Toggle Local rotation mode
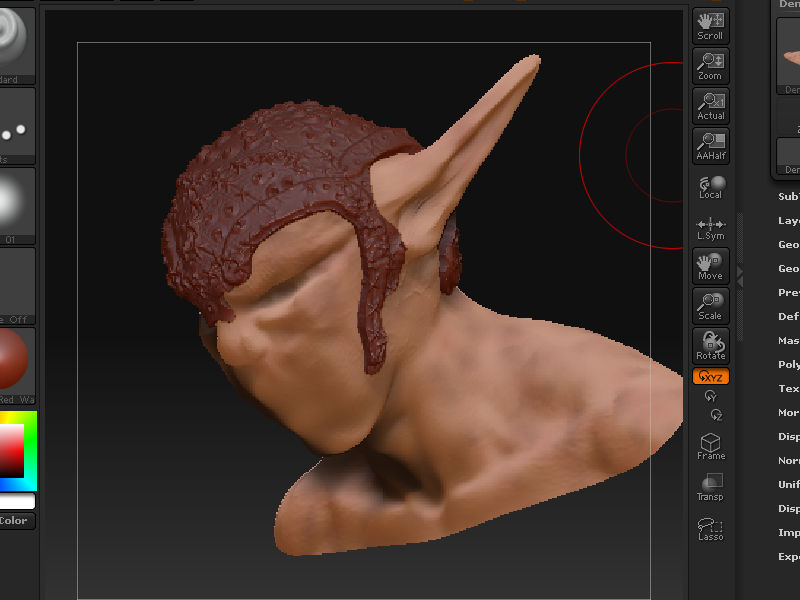This screenshot has width=800, height=600. pyautogui.click(x=710, y=187)
